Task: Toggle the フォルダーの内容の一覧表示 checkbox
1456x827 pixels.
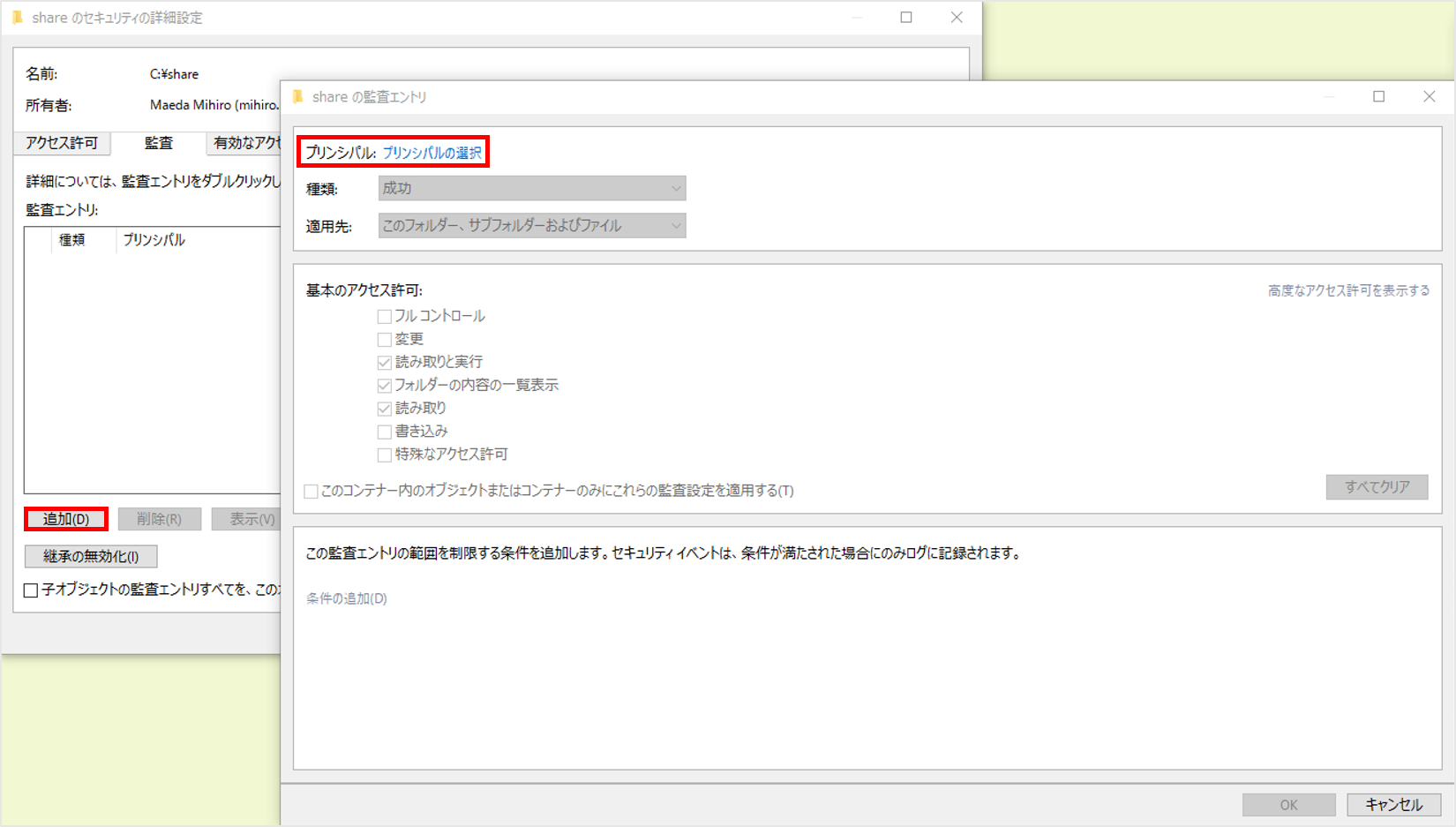Action: point(385,385)
